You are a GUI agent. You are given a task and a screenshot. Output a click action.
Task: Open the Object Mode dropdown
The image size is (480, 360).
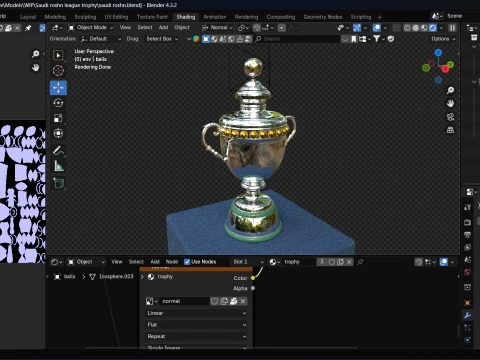[x=91, y=28]
